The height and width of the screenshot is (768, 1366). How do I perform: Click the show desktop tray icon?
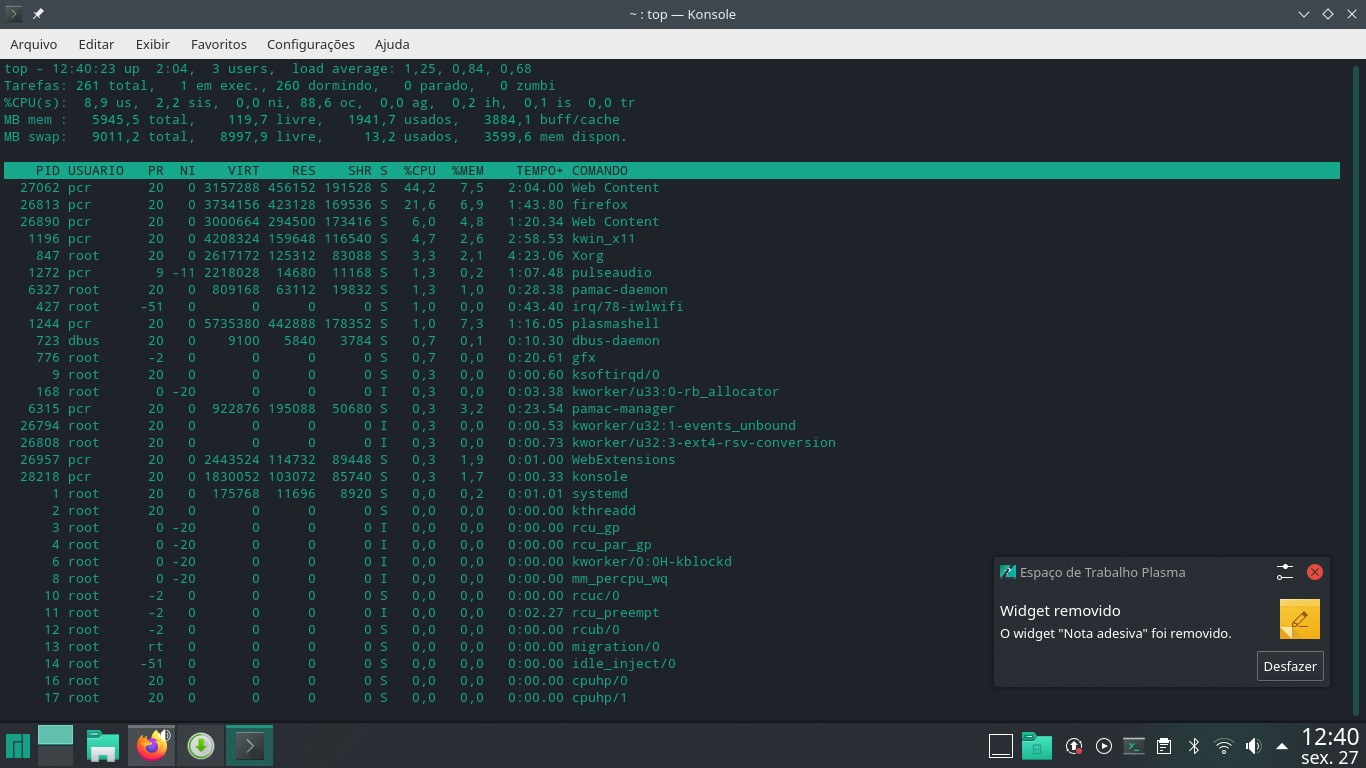click(x=1001, y=746)
